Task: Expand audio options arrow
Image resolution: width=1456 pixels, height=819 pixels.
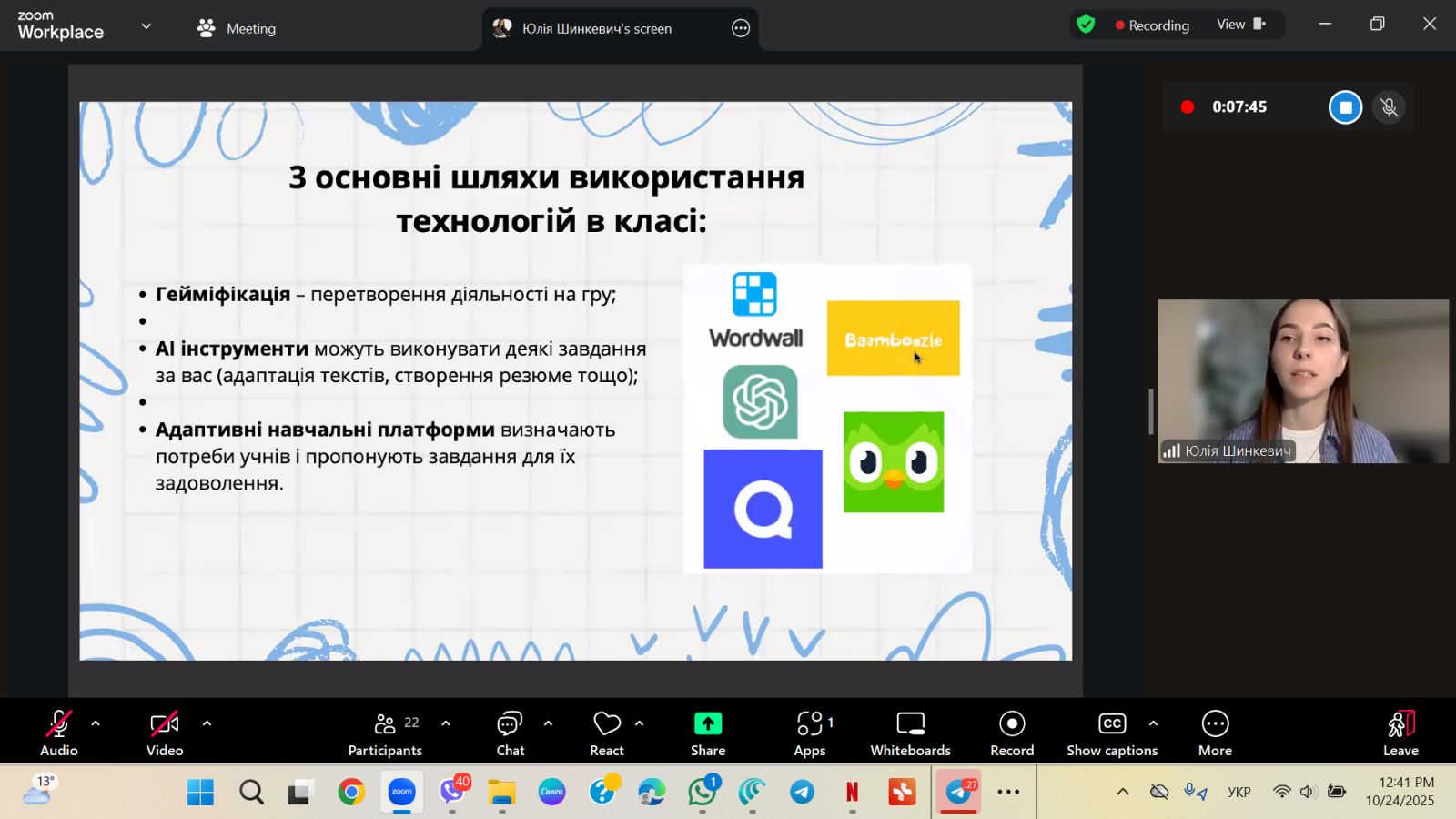Action: 96,723
